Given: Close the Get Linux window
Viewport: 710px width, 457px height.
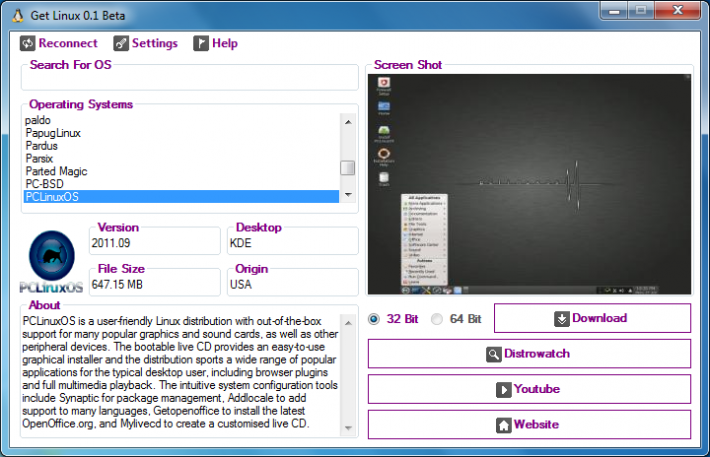Looking at the screenshot, I should (677, 10).
